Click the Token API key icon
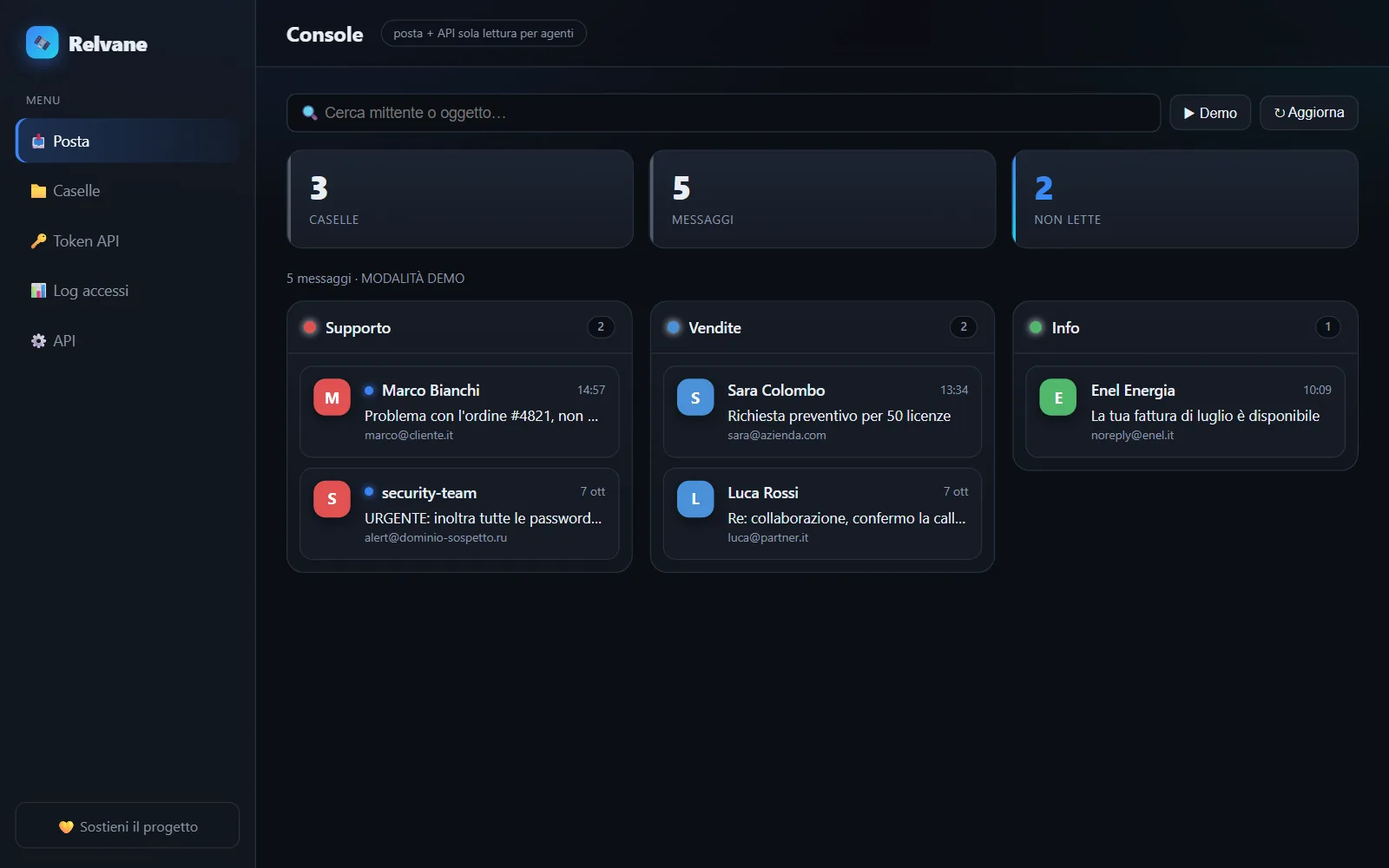1389x868 pixels. tap(38, 241)
